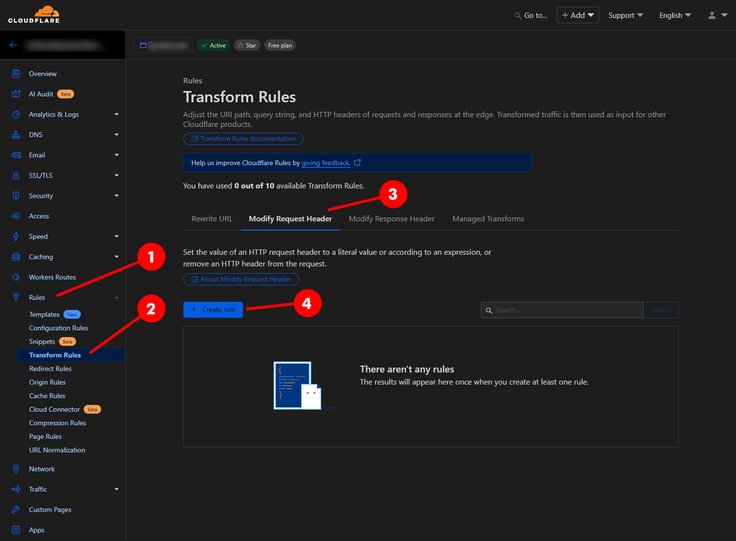Switch to the Rewrite URL tab
Image resolution: width=736 pixels, height=541 pixels.
pyautogui.click(x=212, y=219)
